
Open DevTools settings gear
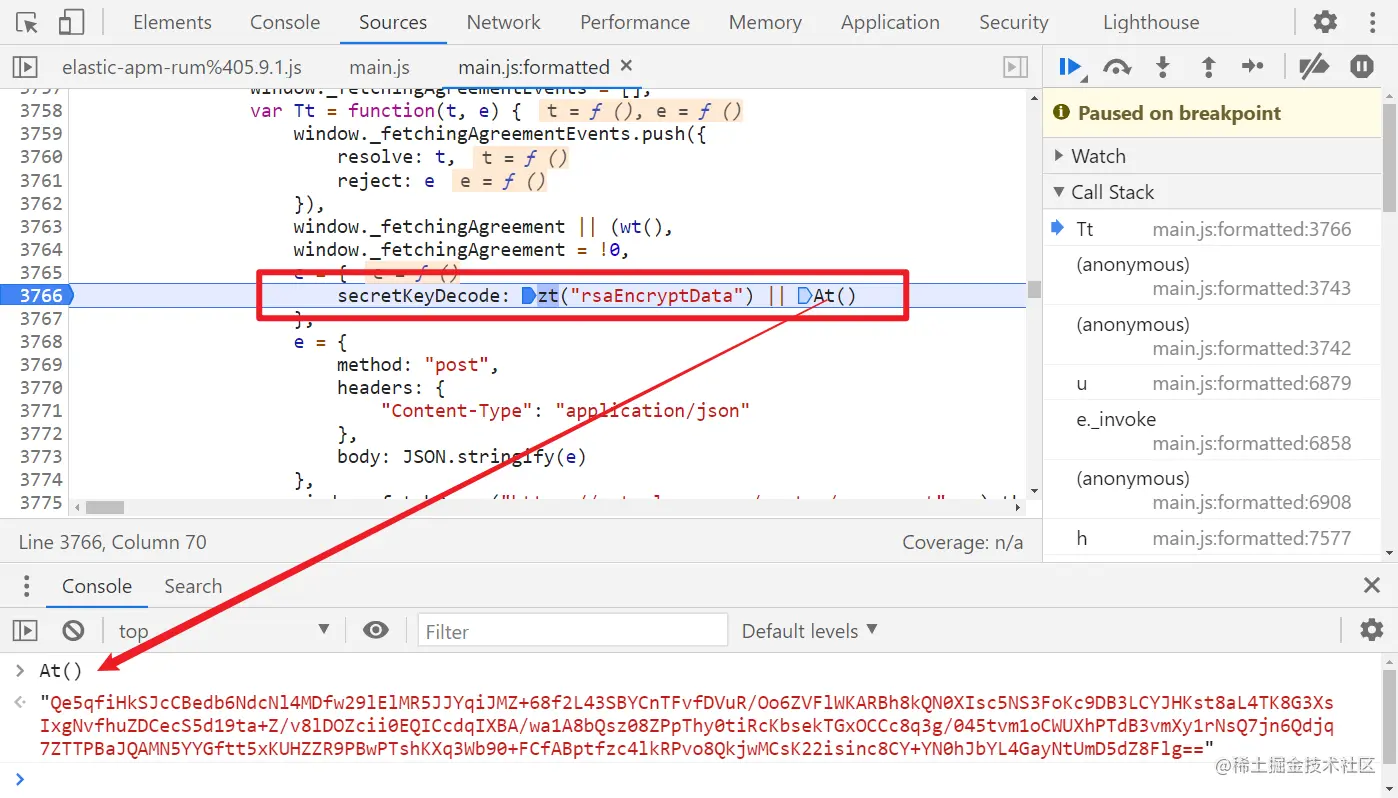point(1325,22)
